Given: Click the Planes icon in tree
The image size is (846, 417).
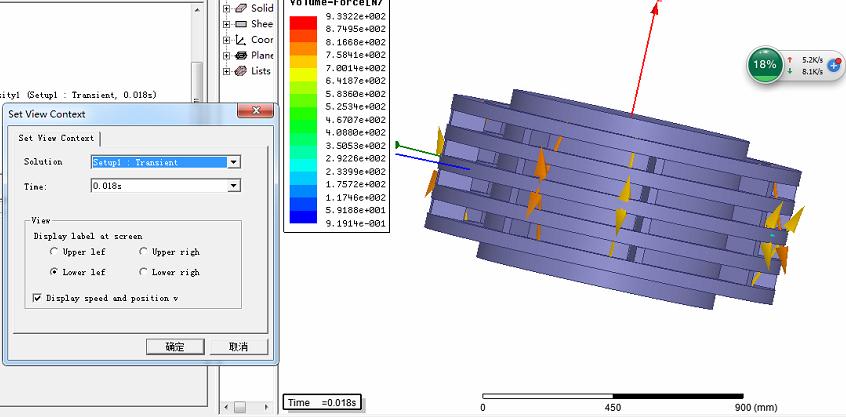Looking at the screenshot, I should click(x=241, y=55).
